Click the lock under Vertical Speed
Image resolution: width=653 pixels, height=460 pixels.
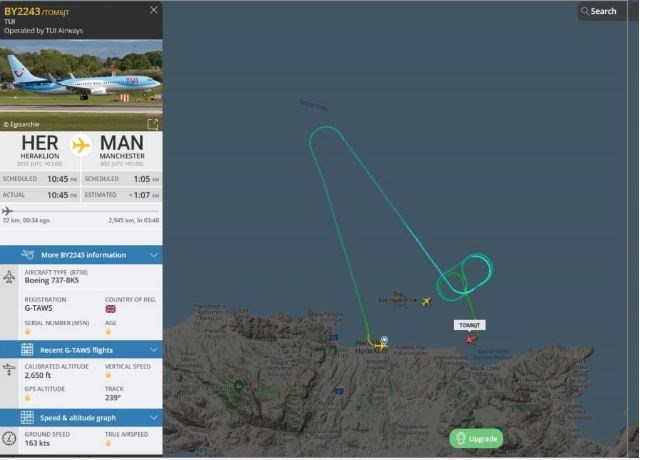(108, 375)
